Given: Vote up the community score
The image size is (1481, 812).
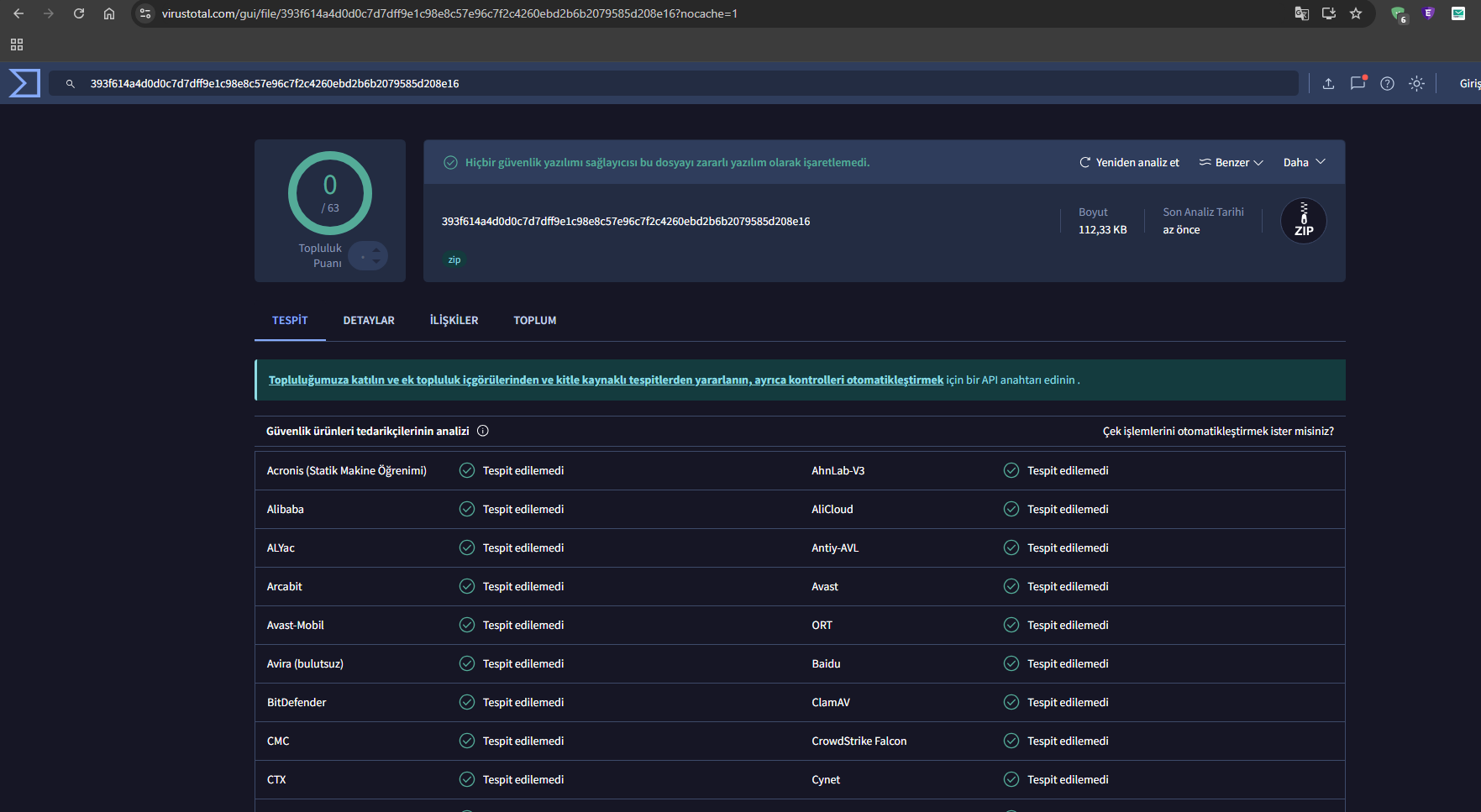Looking at the screenshot, I should click(376, 250).
